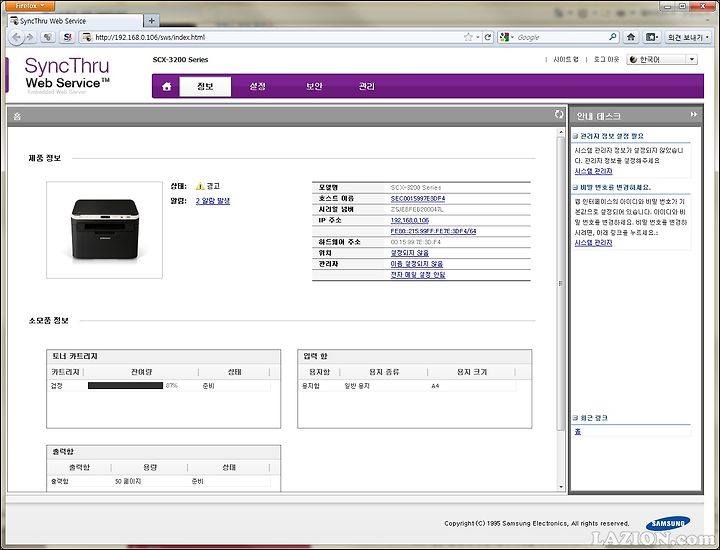This screenshot has height=550, width=720.
Task: Click 시스템 관리자 link under password notice
Action: pyautogui.click(x=593, y=243)
